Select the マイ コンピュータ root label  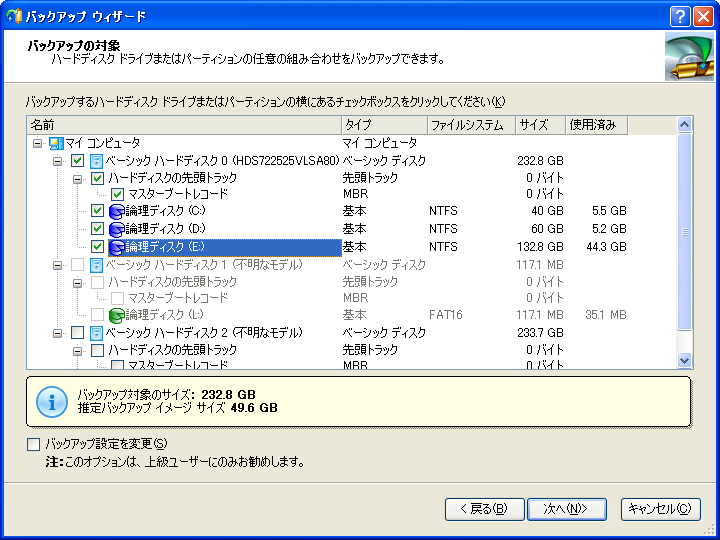pos(102,143)
